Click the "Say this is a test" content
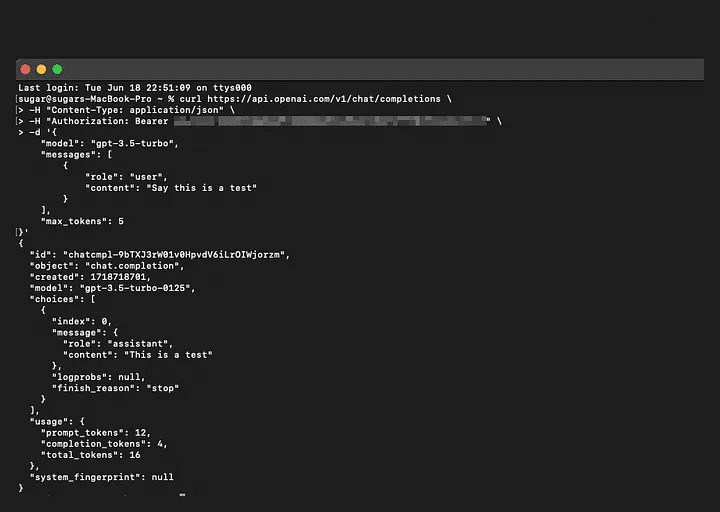This screenshot has height=512, width=720. point(202,188)
